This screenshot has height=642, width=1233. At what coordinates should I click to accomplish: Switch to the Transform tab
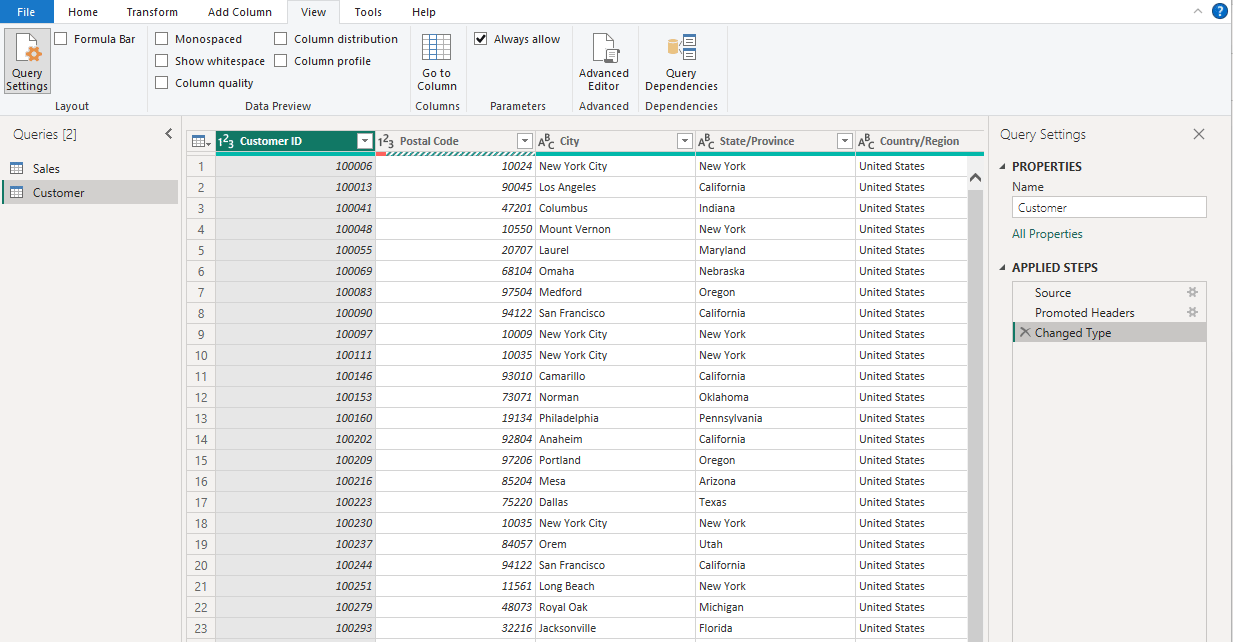pyautogui.click(x=152, y=12)
